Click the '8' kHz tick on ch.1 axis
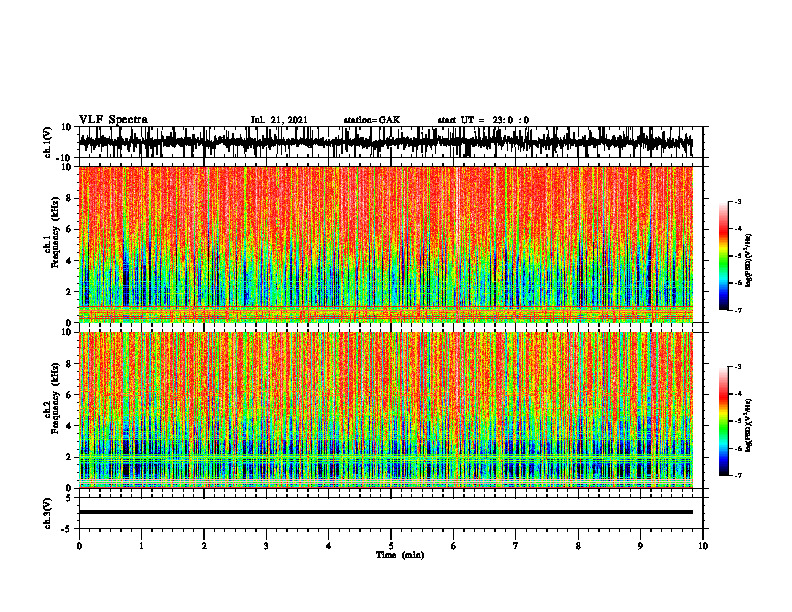Screen dimensions: 792x612 (x=70, y=198)
